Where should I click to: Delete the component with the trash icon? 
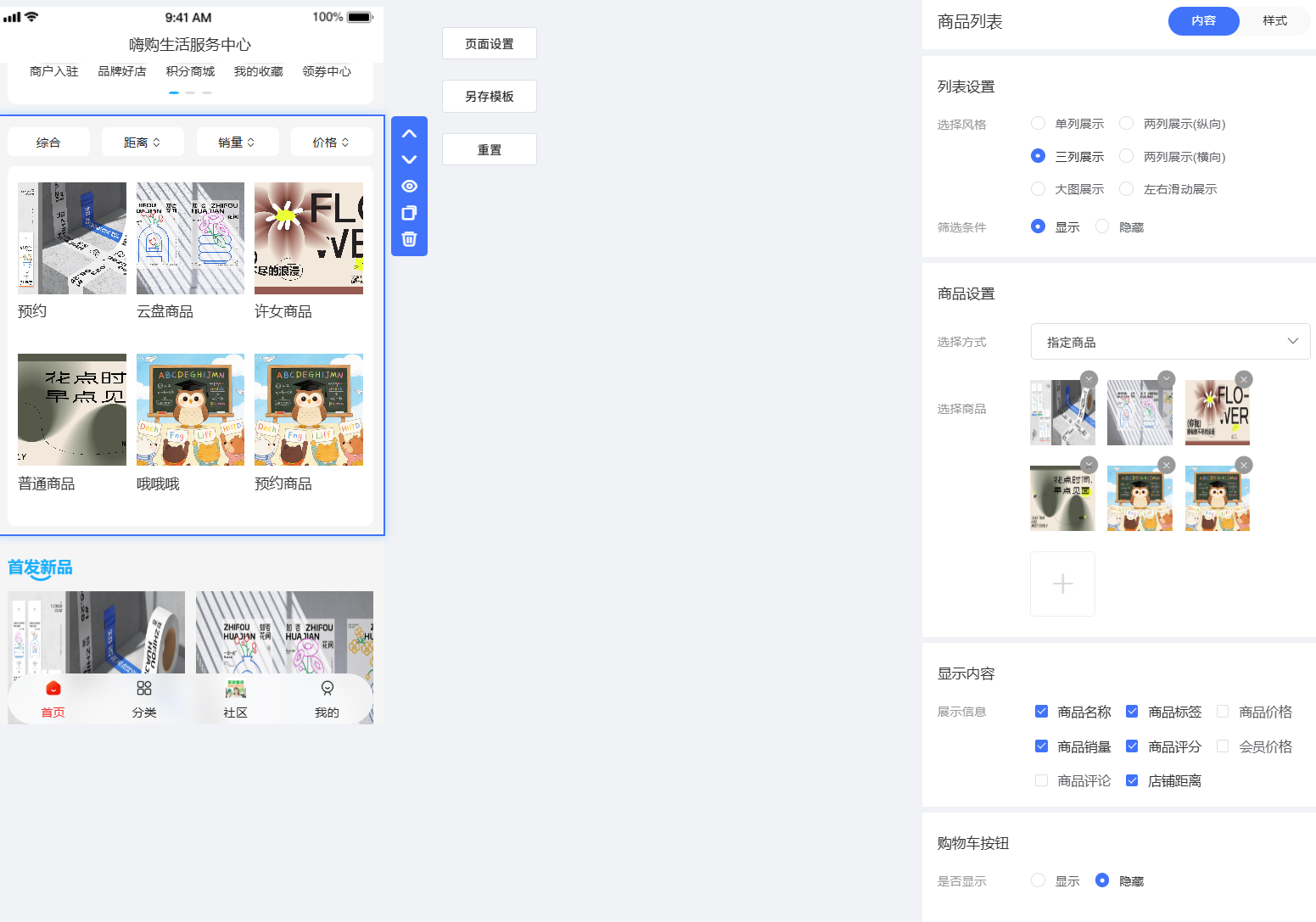click(x=409, y=239)
